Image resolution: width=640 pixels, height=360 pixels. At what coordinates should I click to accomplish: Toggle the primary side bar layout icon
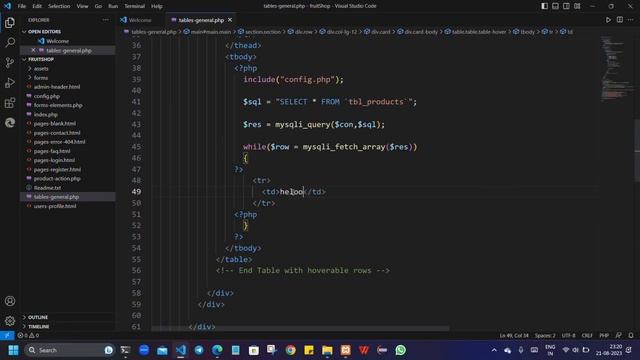(x=544, y=6)
